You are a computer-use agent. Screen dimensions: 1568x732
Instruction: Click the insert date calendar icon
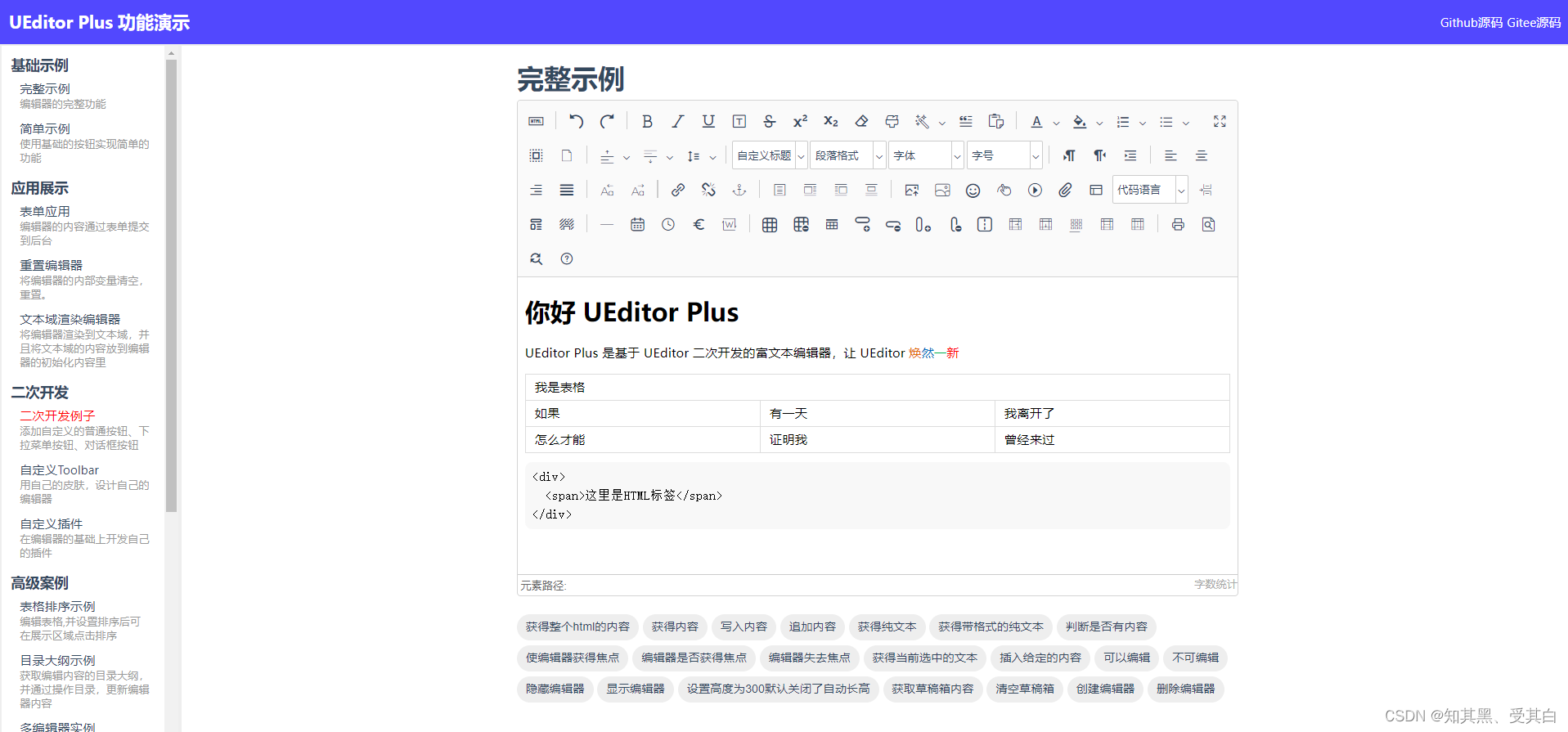coord(638,224)
